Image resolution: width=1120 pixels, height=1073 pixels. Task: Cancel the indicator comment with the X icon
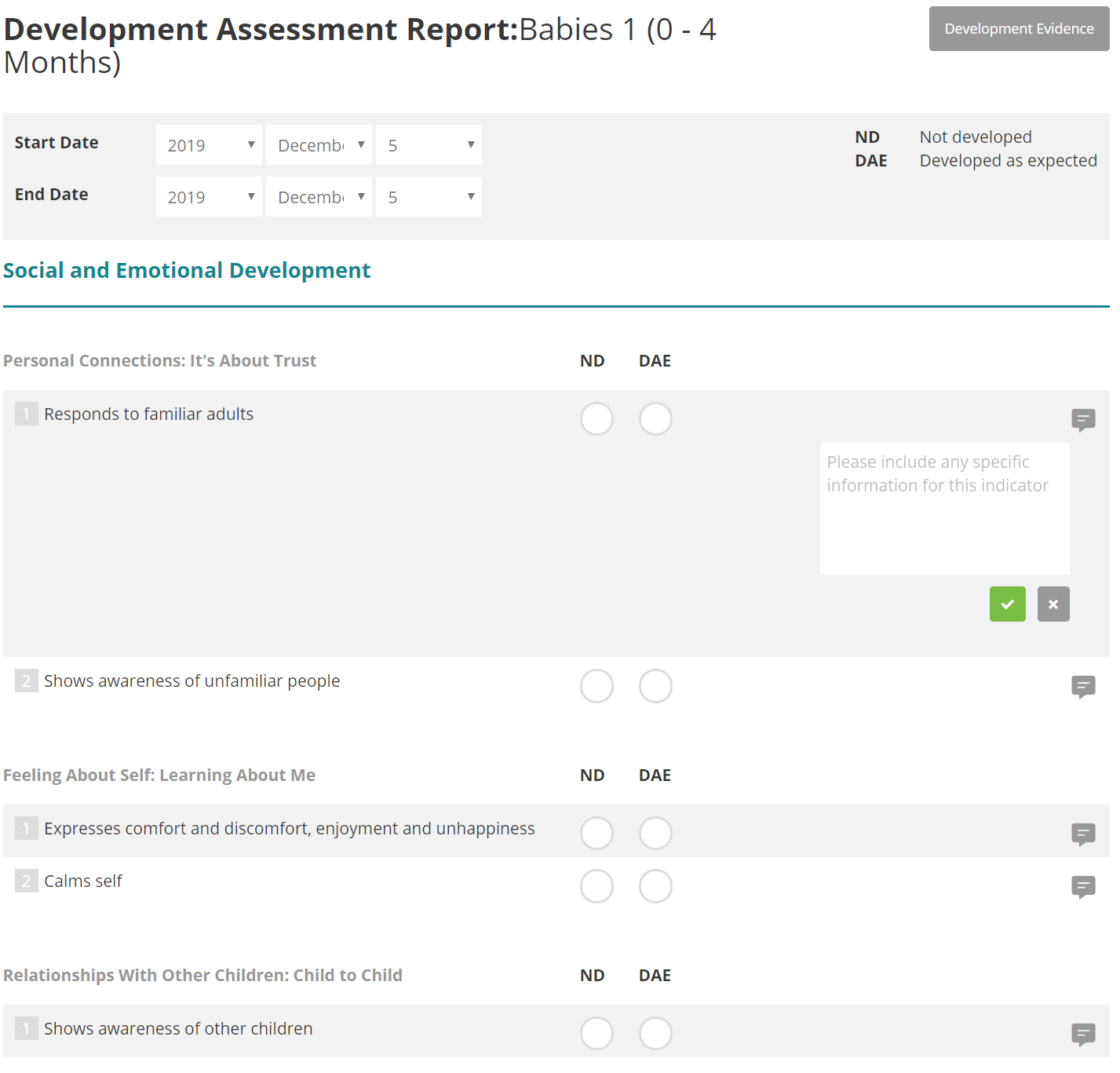pyautogui.click(x=1053, y=604)
